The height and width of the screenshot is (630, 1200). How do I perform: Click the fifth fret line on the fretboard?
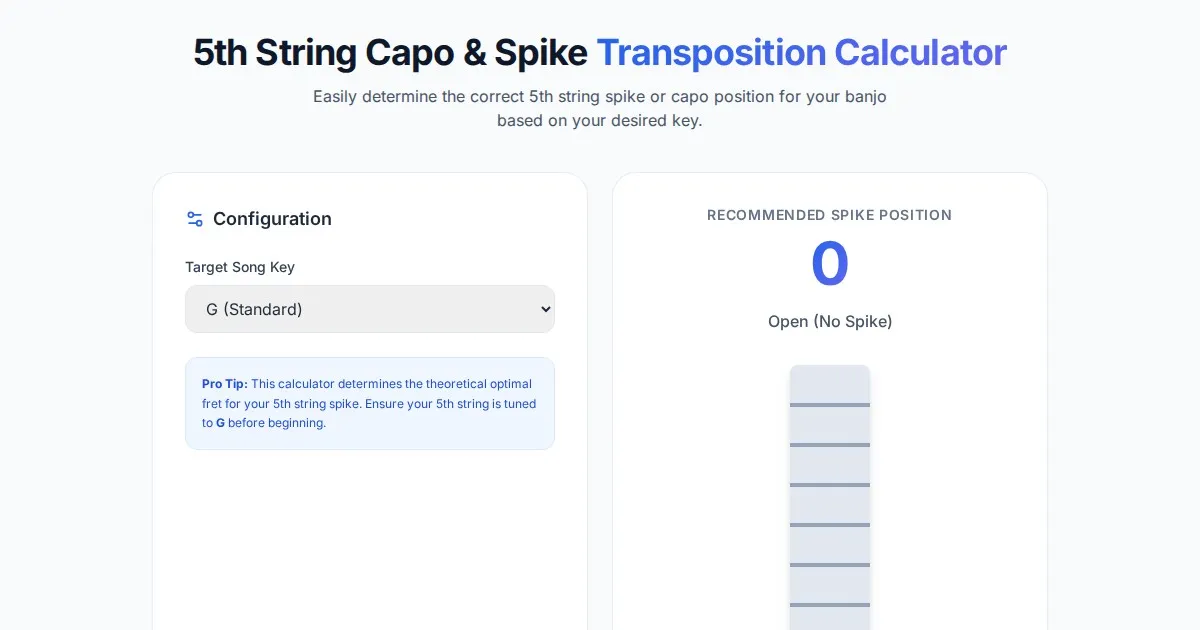coord(830,565)
